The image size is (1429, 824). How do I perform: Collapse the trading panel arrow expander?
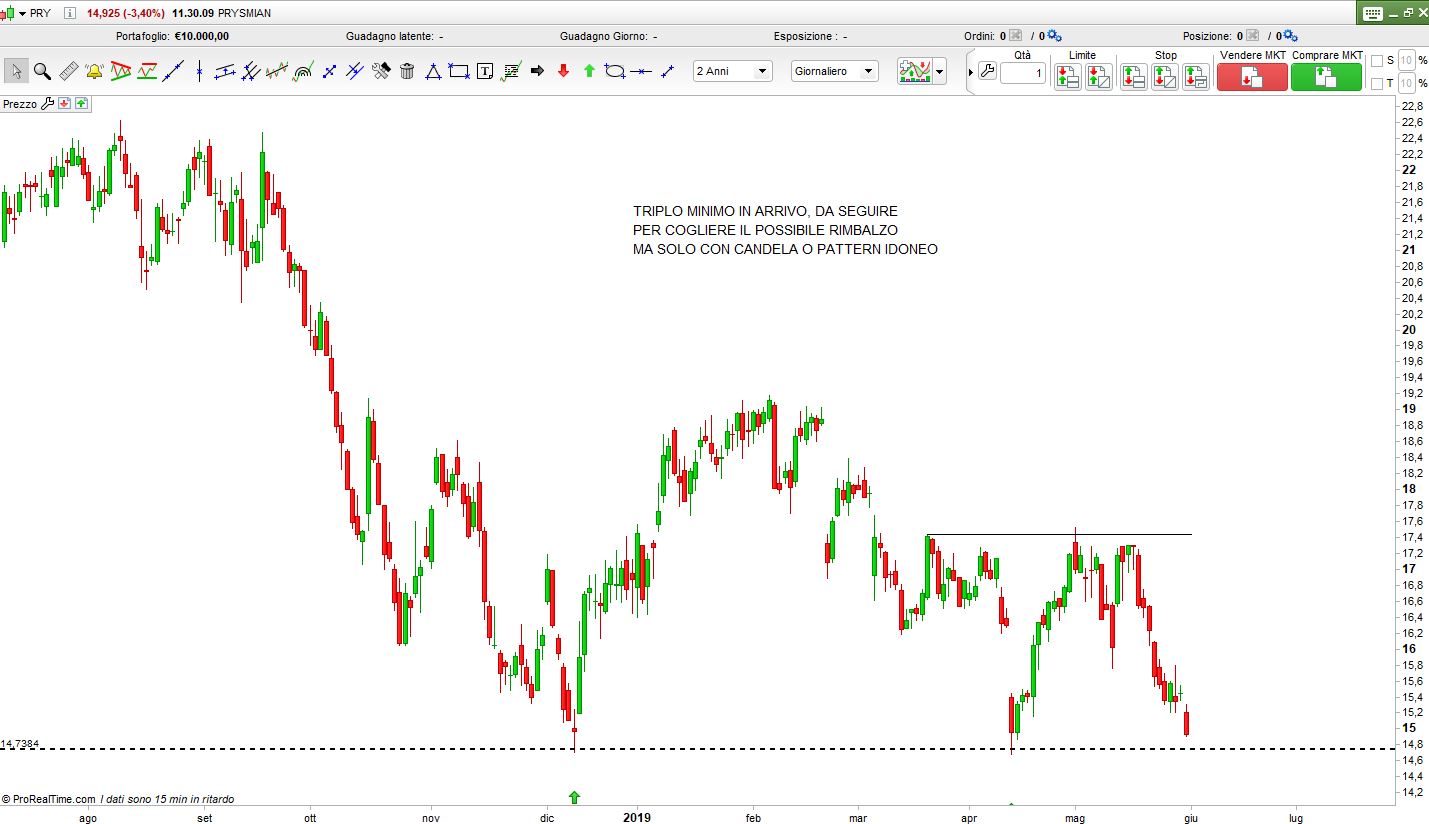[970, 72]
